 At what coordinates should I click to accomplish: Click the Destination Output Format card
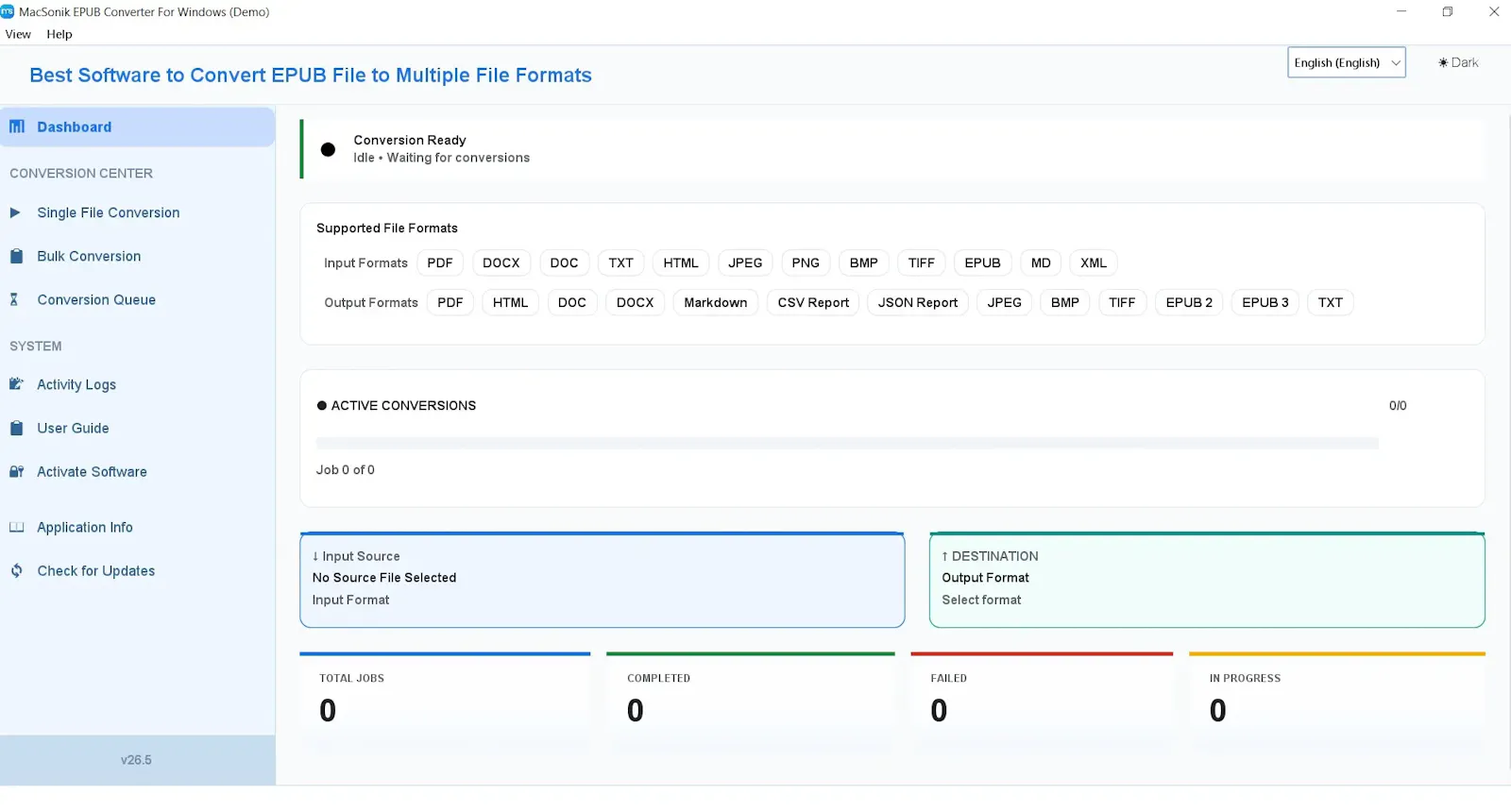pos(1207,580)
